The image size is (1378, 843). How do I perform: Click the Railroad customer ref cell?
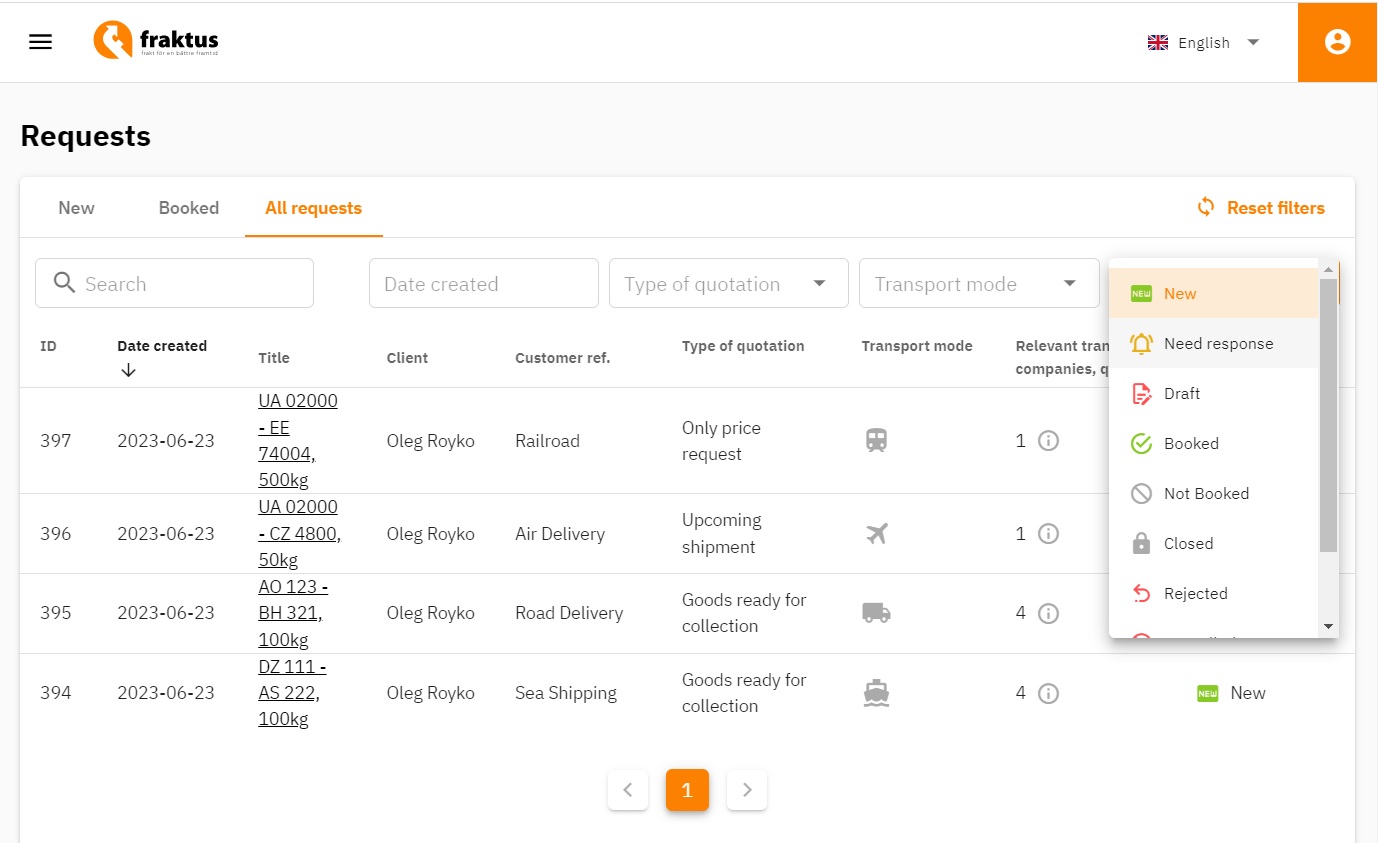pos(547,440)
